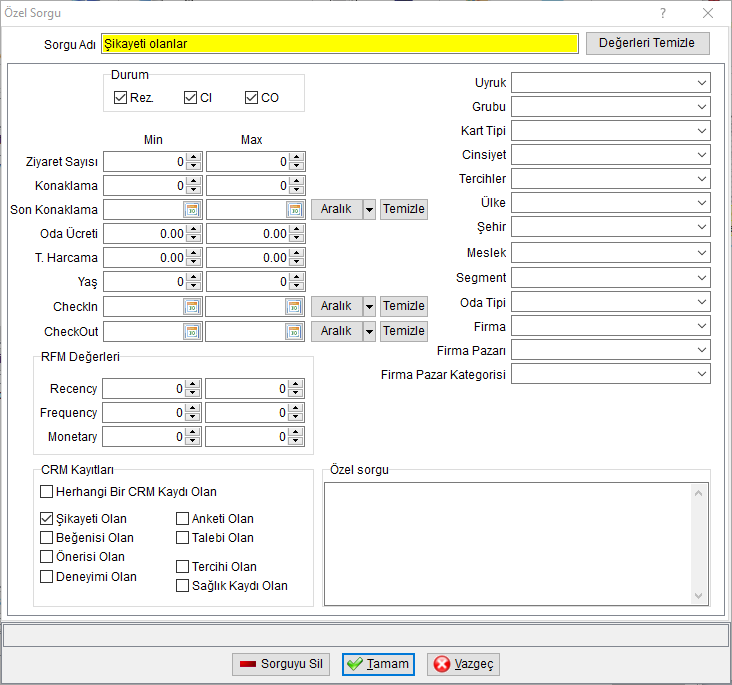Open the Kart Tipi dropdown
732x685 pixels.
[x=702, y=131]
